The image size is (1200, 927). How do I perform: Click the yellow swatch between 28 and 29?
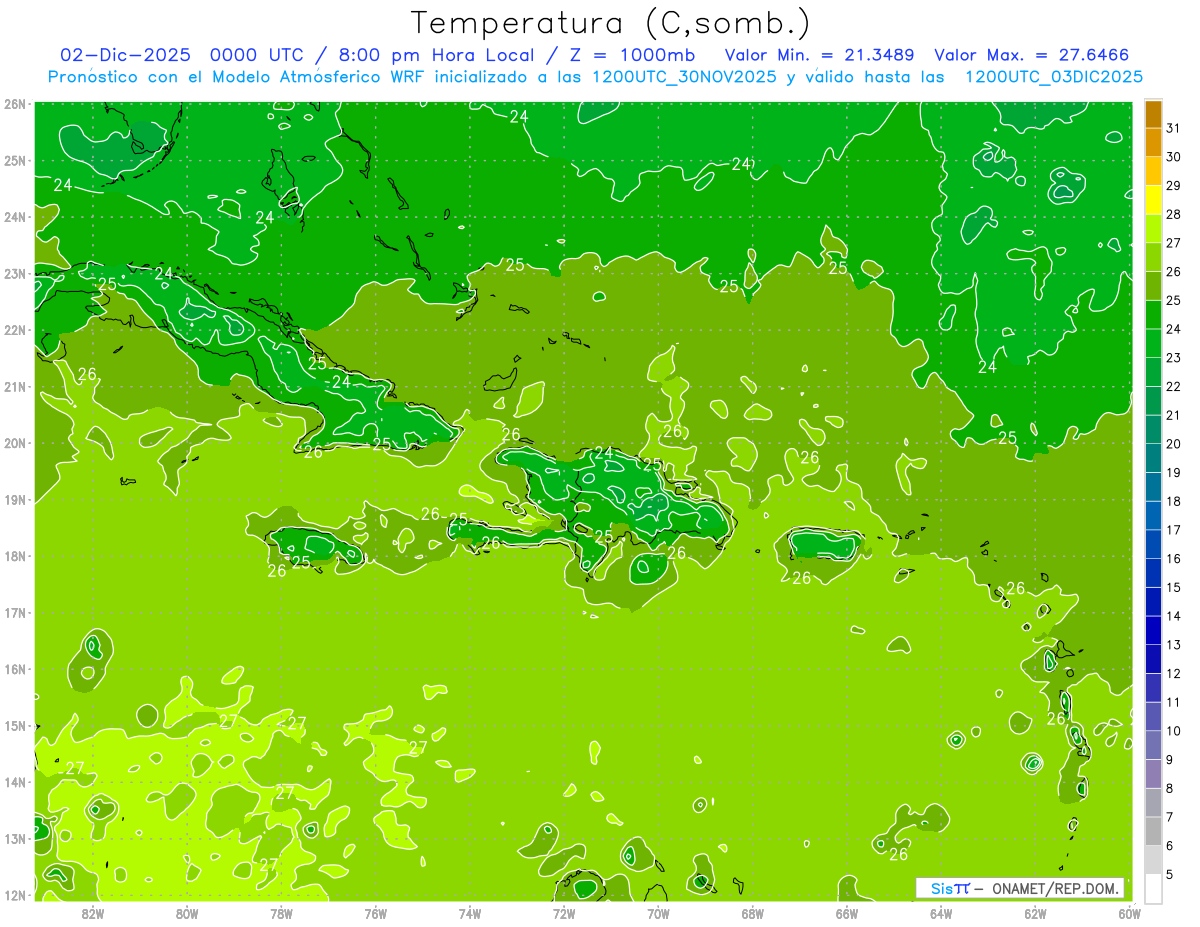1153,200
